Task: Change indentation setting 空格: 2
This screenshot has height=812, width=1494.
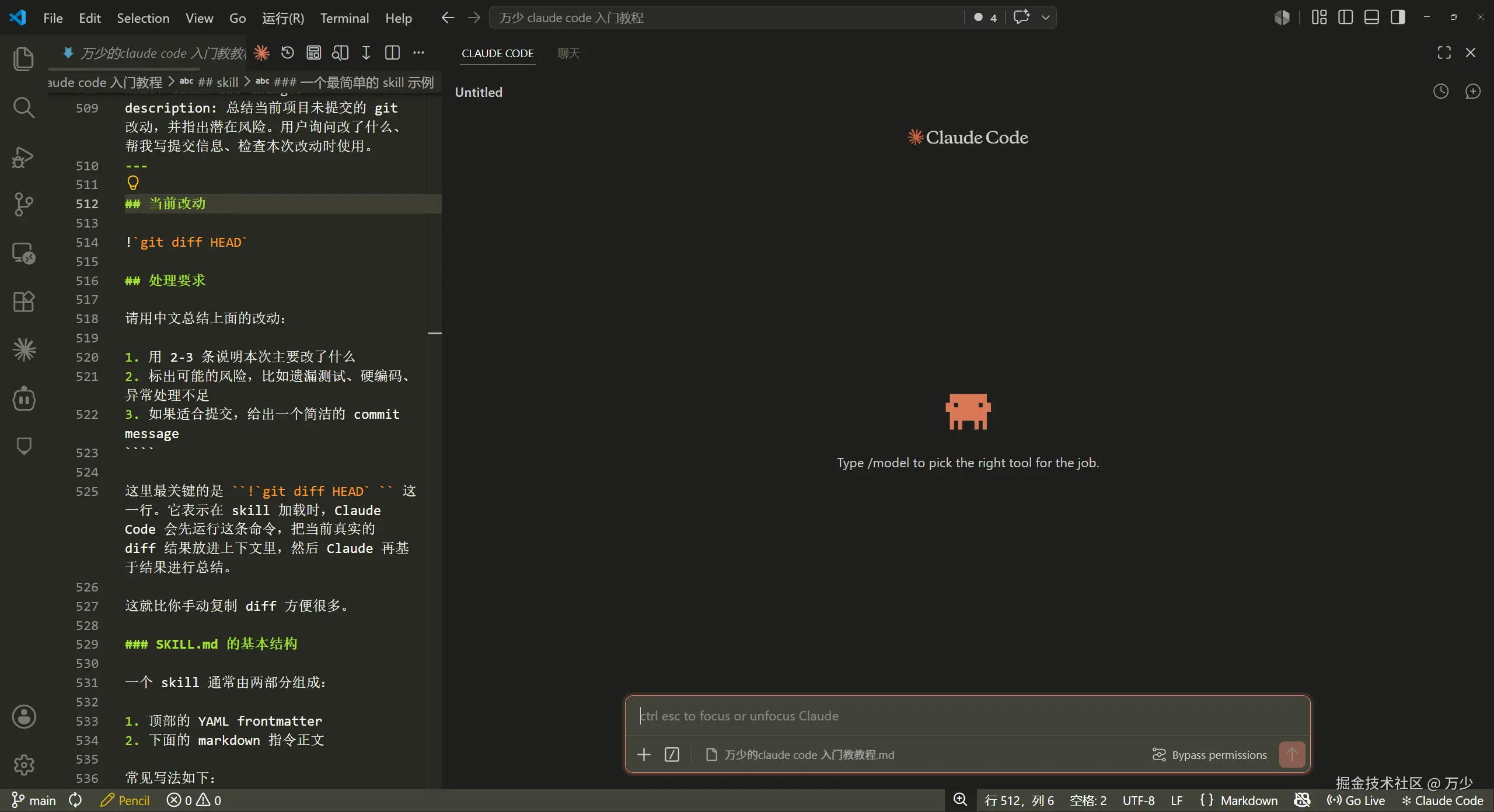Action: click(x=1088, y=800)
